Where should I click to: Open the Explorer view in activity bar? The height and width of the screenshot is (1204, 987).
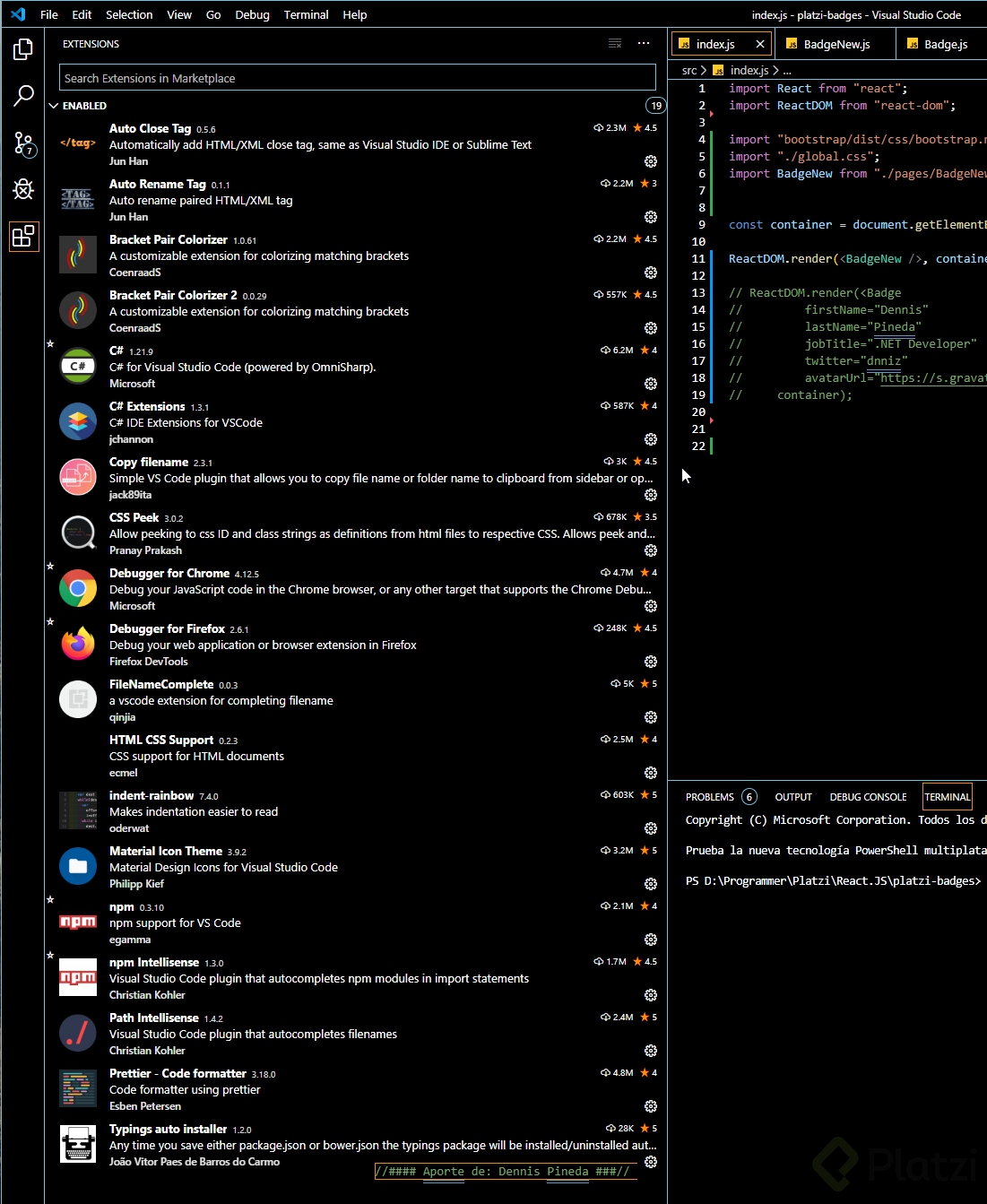tap(23, 48)
